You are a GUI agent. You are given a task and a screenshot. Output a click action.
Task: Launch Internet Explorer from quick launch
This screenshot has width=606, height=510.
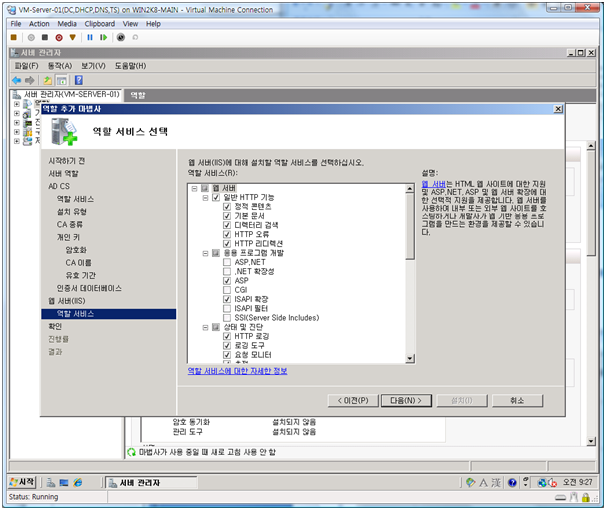pyautogui.click(x=78, y=483)
